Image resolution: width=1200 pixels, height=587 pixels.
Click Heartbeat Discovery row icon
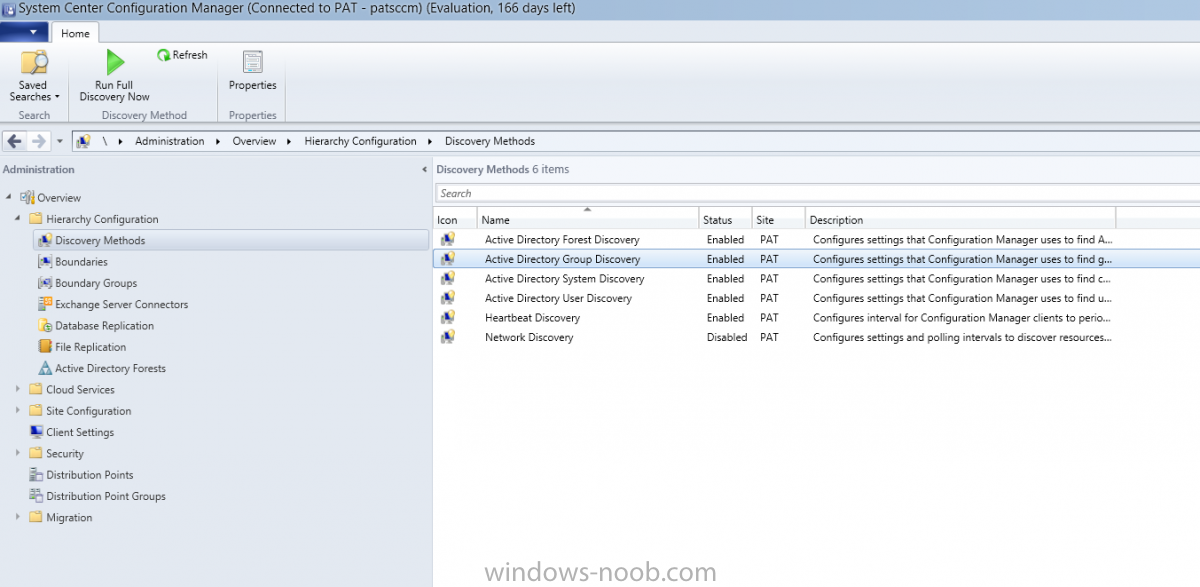(x=448, y=317)
